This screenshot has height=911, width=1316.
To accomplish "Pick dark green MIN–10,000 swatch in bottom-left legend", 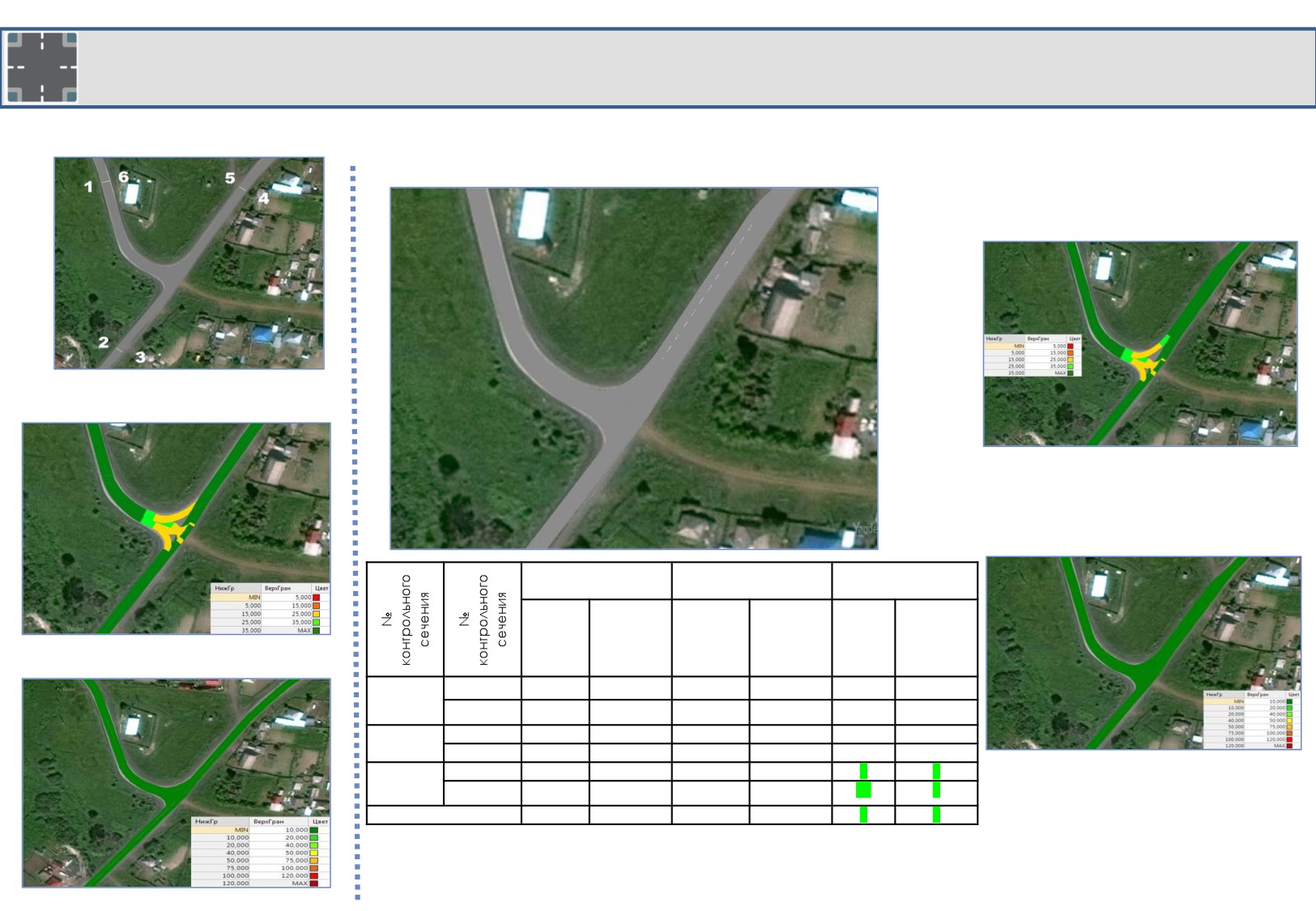I will click(x=314, y=830).
